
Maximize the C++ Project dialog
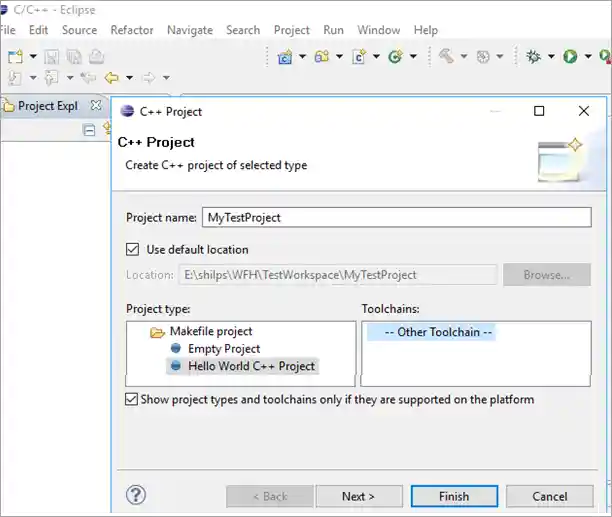(539, 111)
